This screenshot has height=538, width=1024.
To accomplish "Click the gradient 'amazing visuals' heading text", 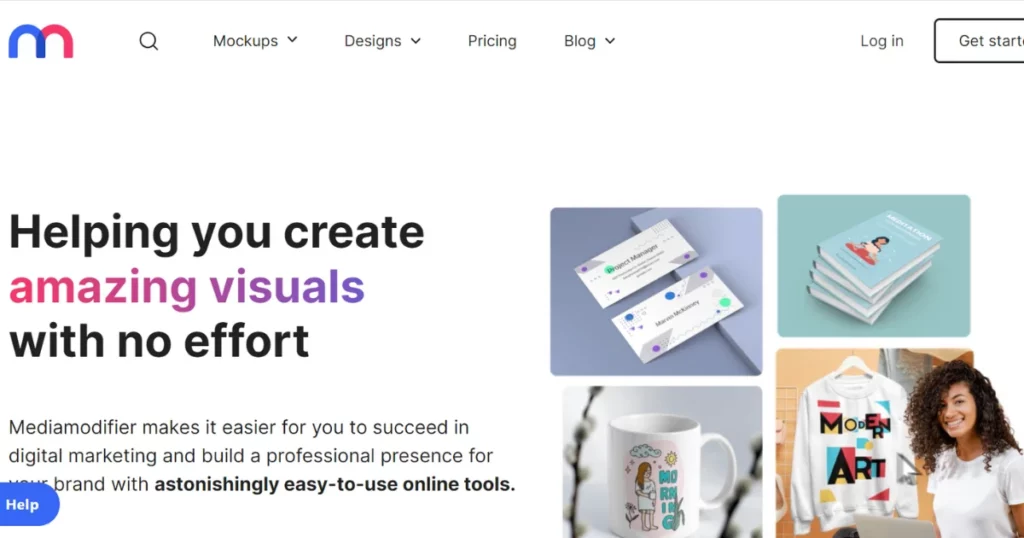I will point(187,287).
